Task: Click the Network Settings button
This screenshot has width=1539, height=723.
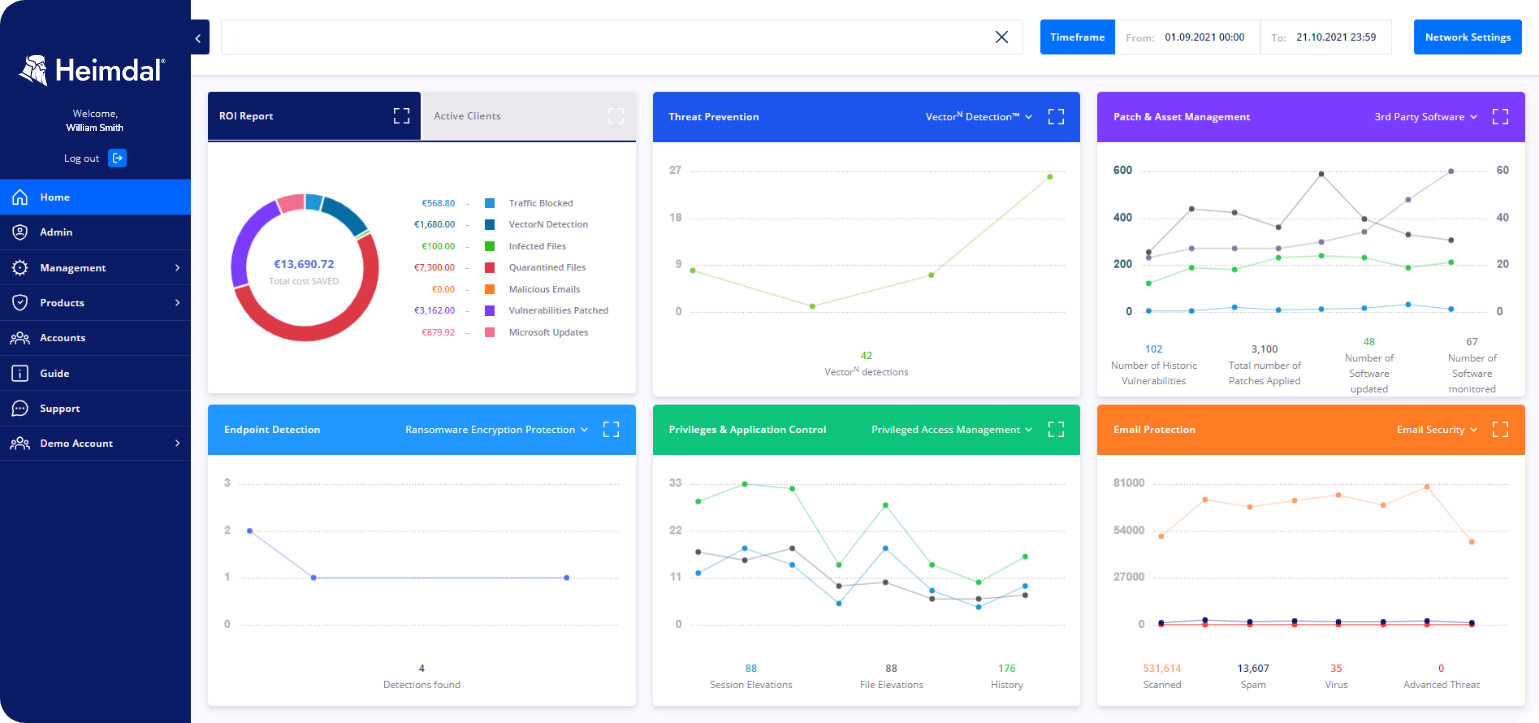Action: click(x=1467, y=37)
